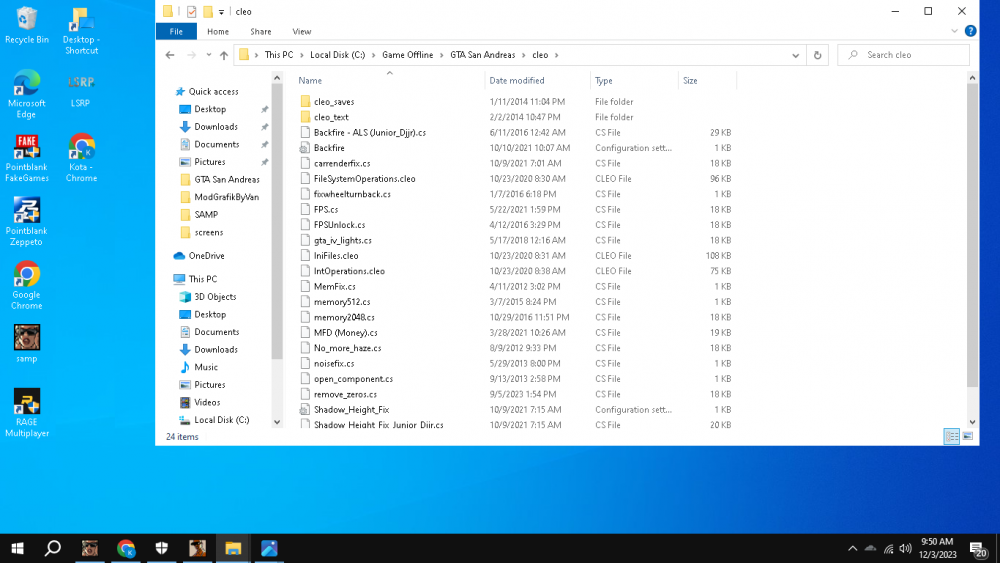Screen dimensions: 1000x563
Task: Open the Desktop - Shortcut icon
Action: click(81, 31)
